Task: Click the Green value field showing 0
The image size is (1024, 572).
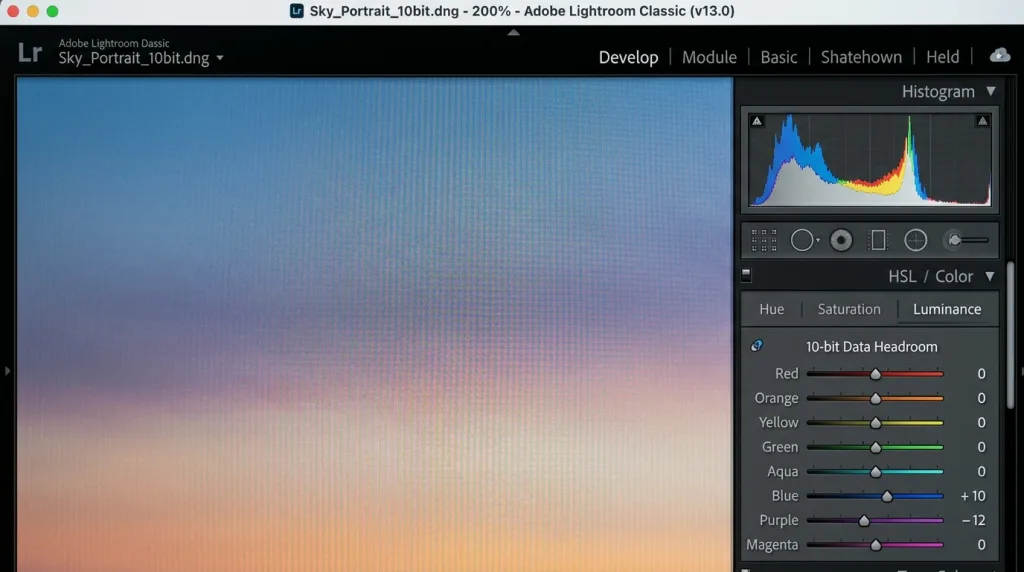Action: pyautogui.click(x=981, y=447)
